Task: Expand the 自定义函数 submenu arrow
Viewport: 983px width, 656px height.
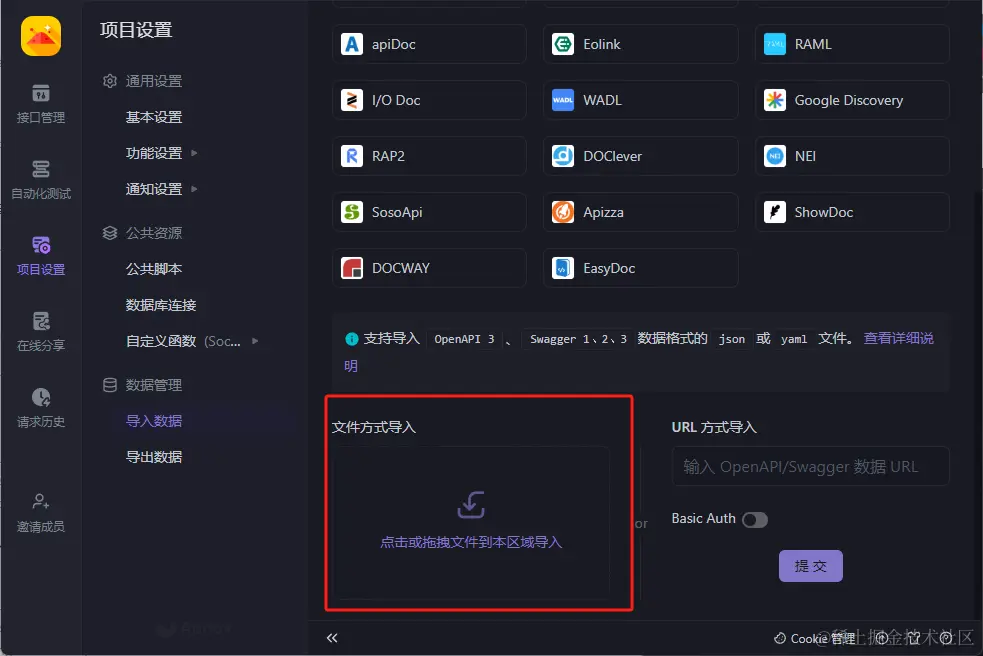Action: 255,341
